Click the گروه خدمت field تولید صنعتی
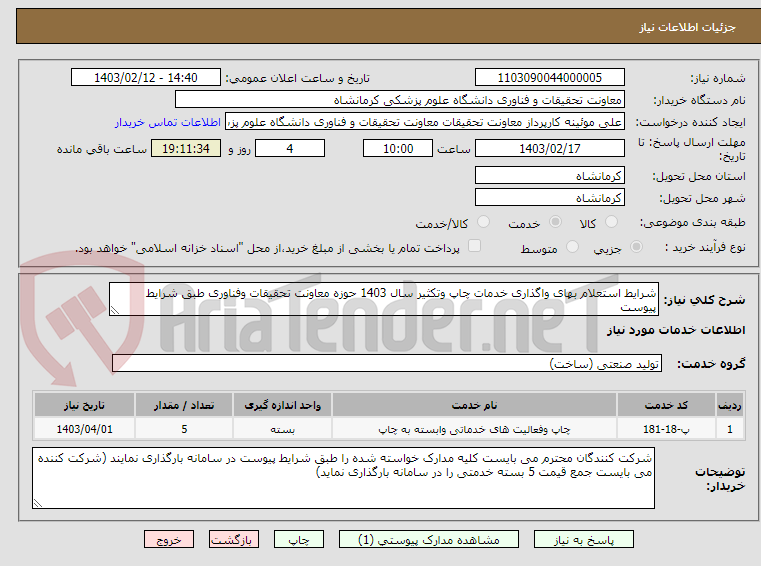761x566 pixels. (x=387, y=364)
